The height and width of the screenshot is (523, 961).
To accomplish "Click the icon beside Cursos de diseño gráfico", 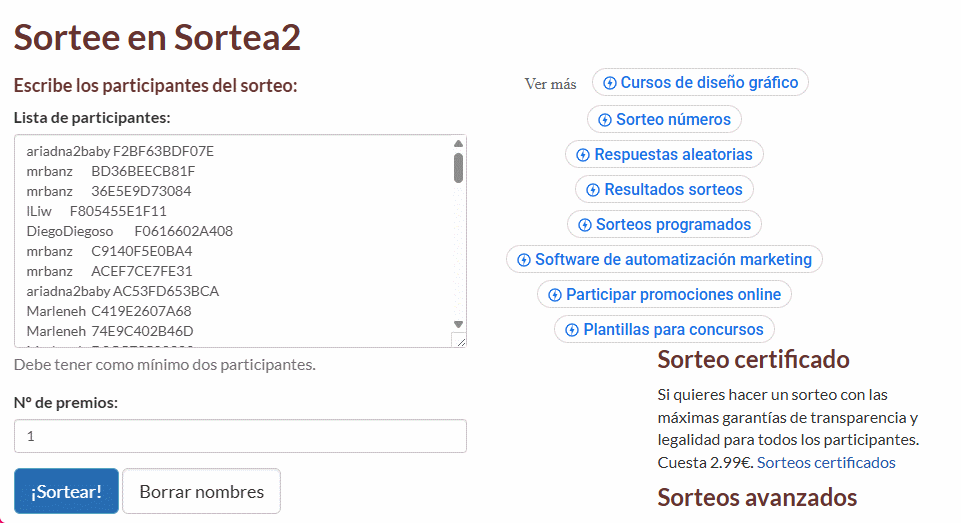I will point(610,83).
